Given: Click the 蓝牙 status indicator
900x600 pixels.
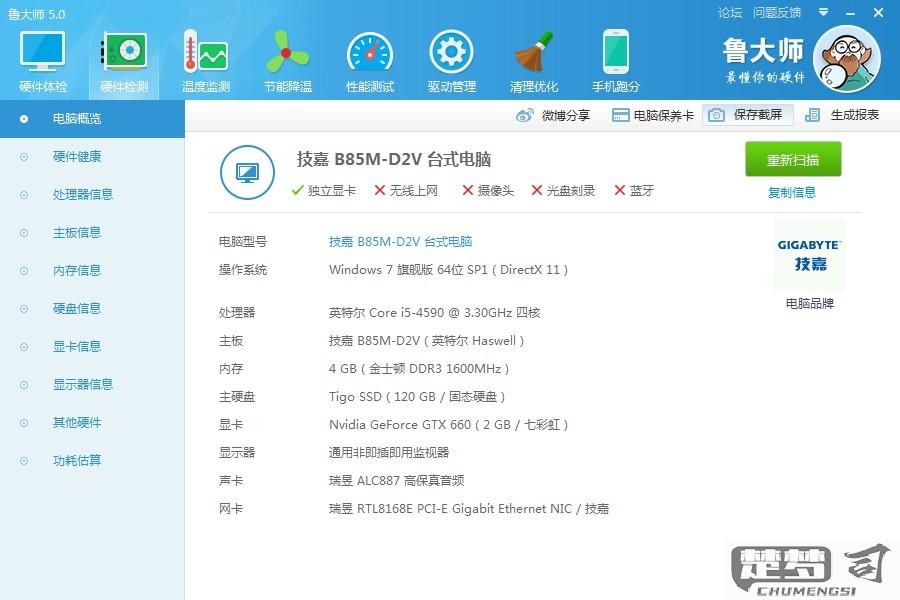Looking at the screenshot, I should [x=634, y=191].
